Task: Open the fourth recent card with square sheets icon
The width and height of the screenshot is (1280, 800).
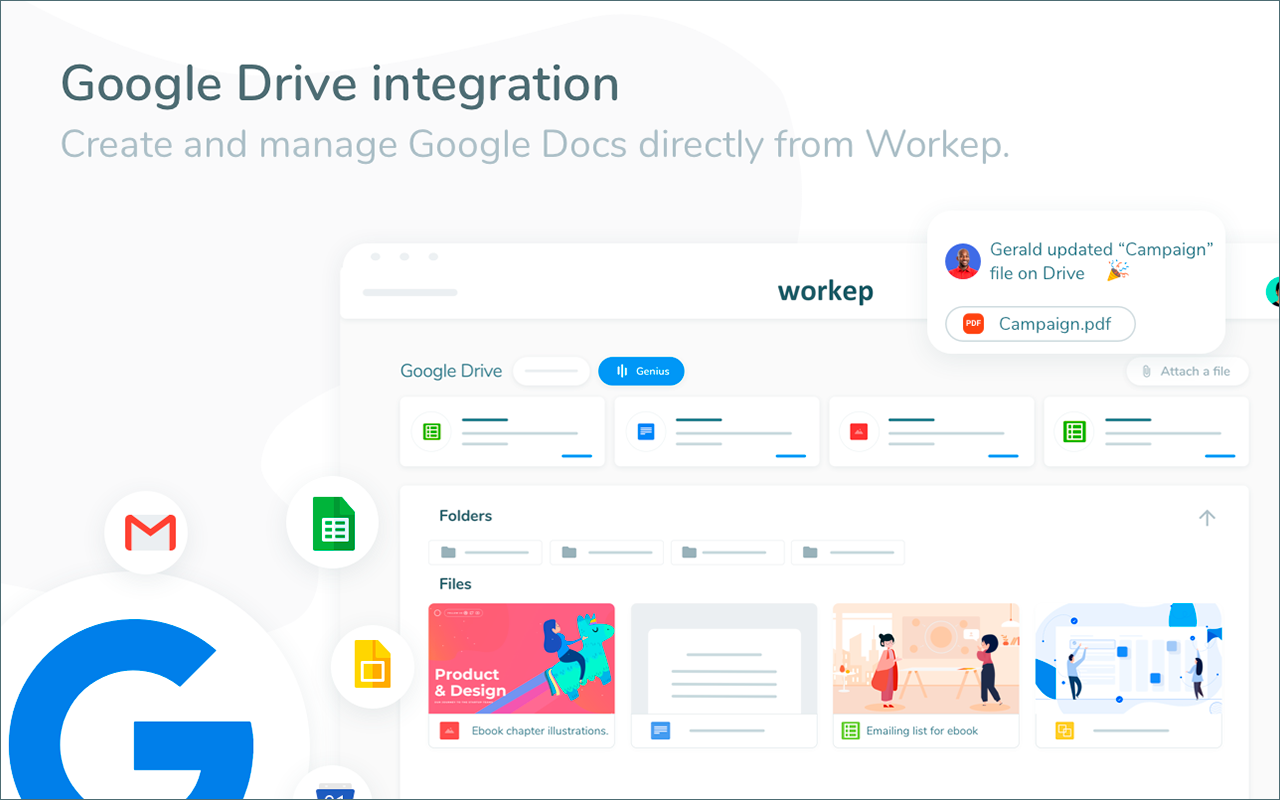Action: pos(1146,432)
